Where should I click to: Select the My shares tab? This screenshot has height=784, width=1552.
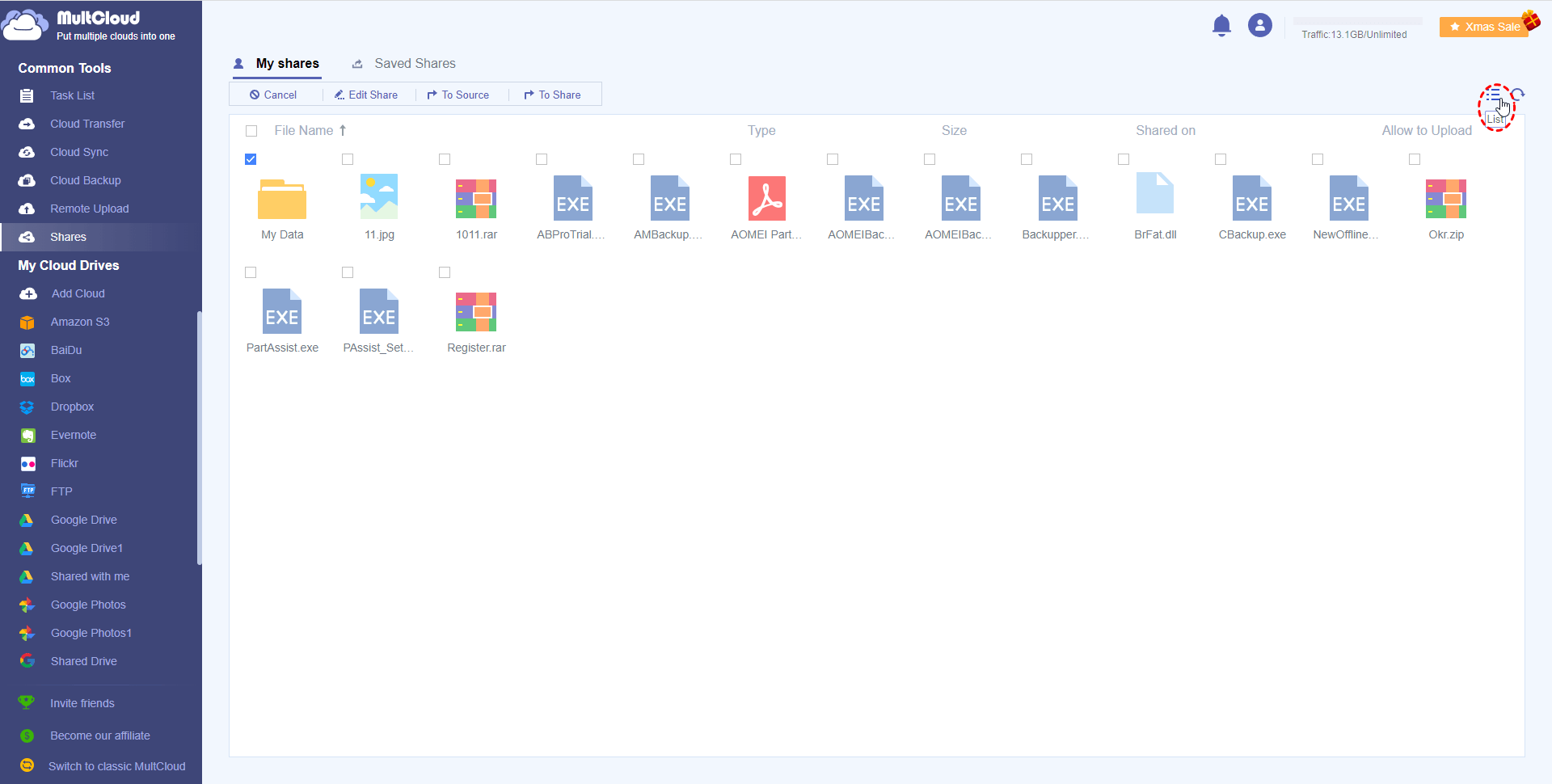287,64
